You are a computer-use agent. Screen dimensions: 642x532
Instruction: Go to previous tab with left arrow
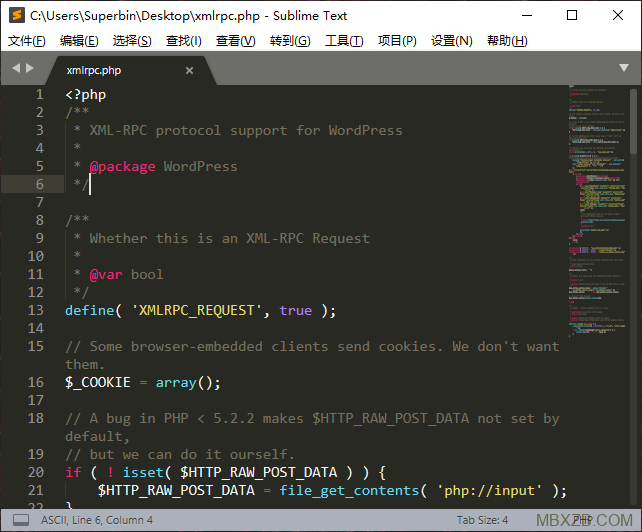point(16,68)
